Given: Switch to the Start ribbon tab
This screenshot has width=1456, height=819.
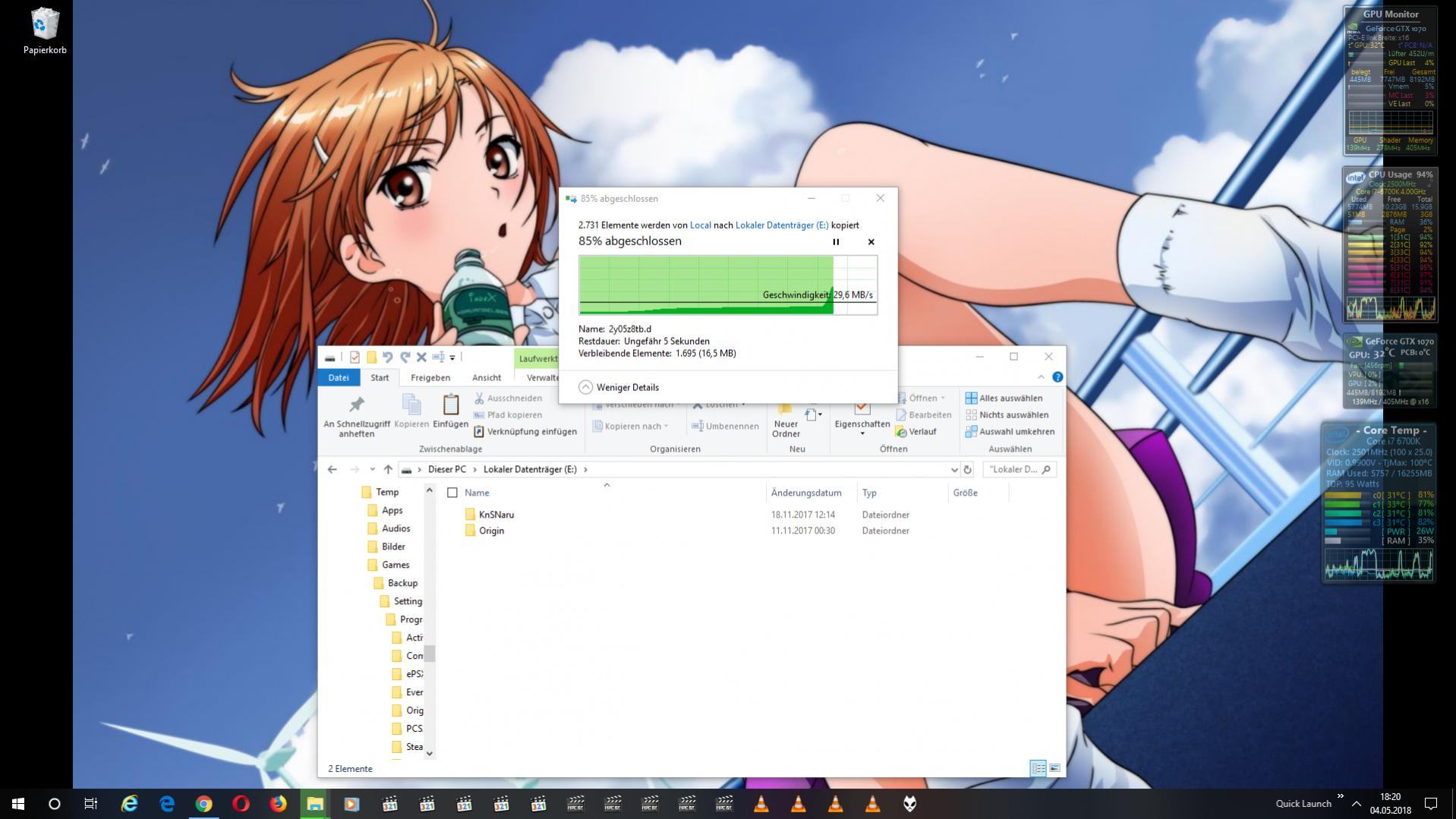Looking at the screenshot, I should [380, 377].
